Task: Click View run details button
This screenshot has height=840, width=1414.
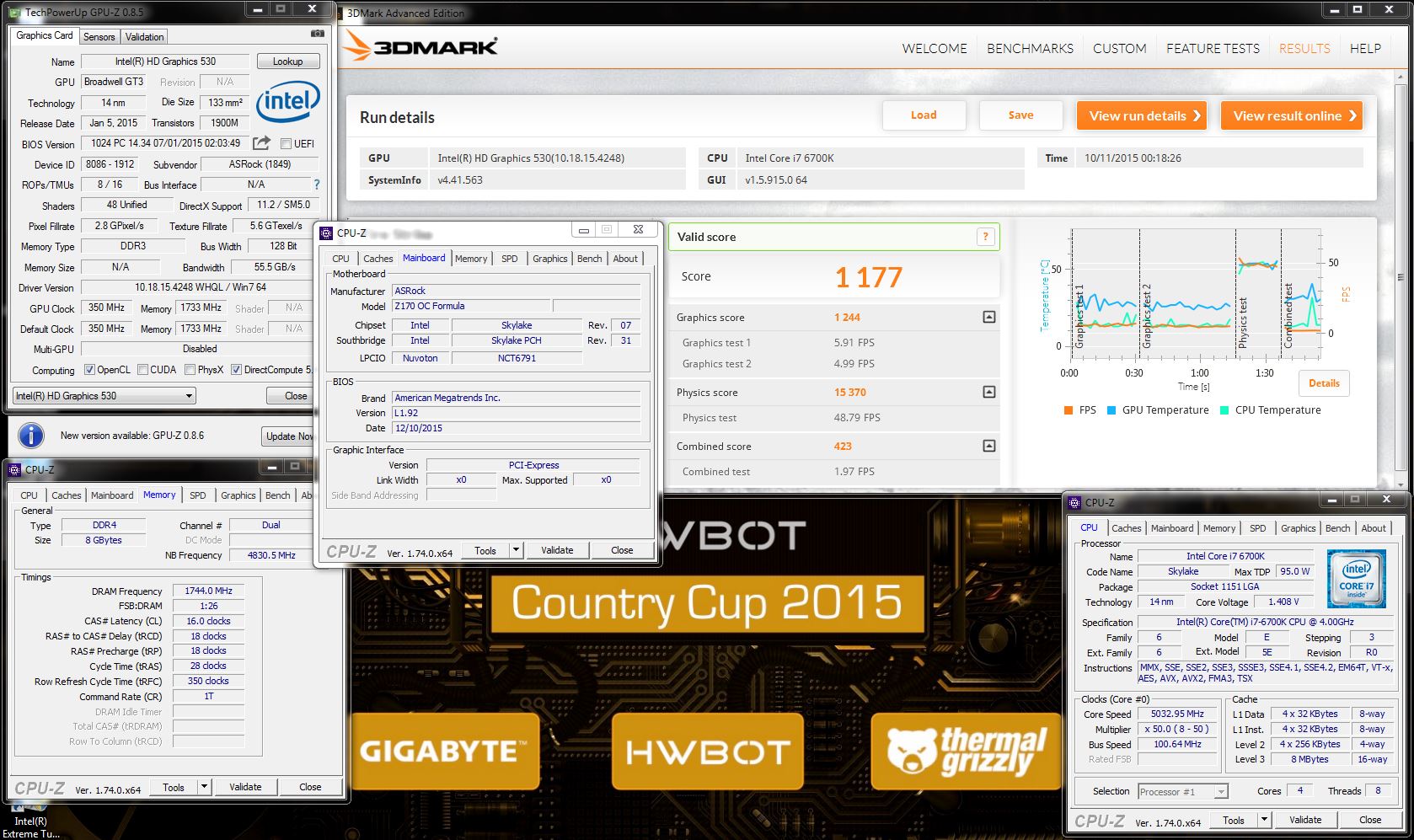Action: [1142, 115]
